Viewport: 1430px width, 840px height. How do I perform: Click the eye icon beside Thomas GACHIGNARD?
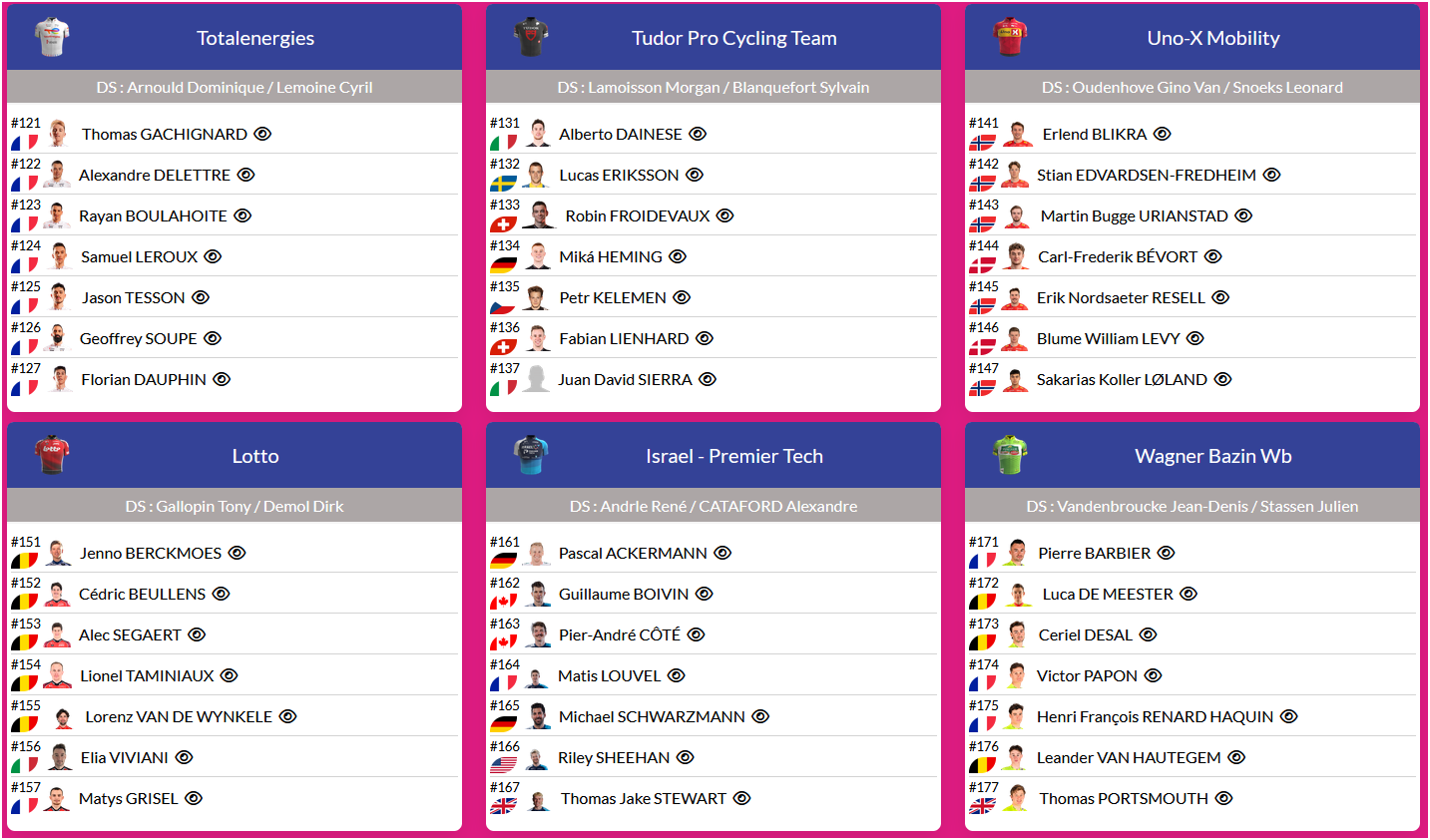tap(262, 134)
